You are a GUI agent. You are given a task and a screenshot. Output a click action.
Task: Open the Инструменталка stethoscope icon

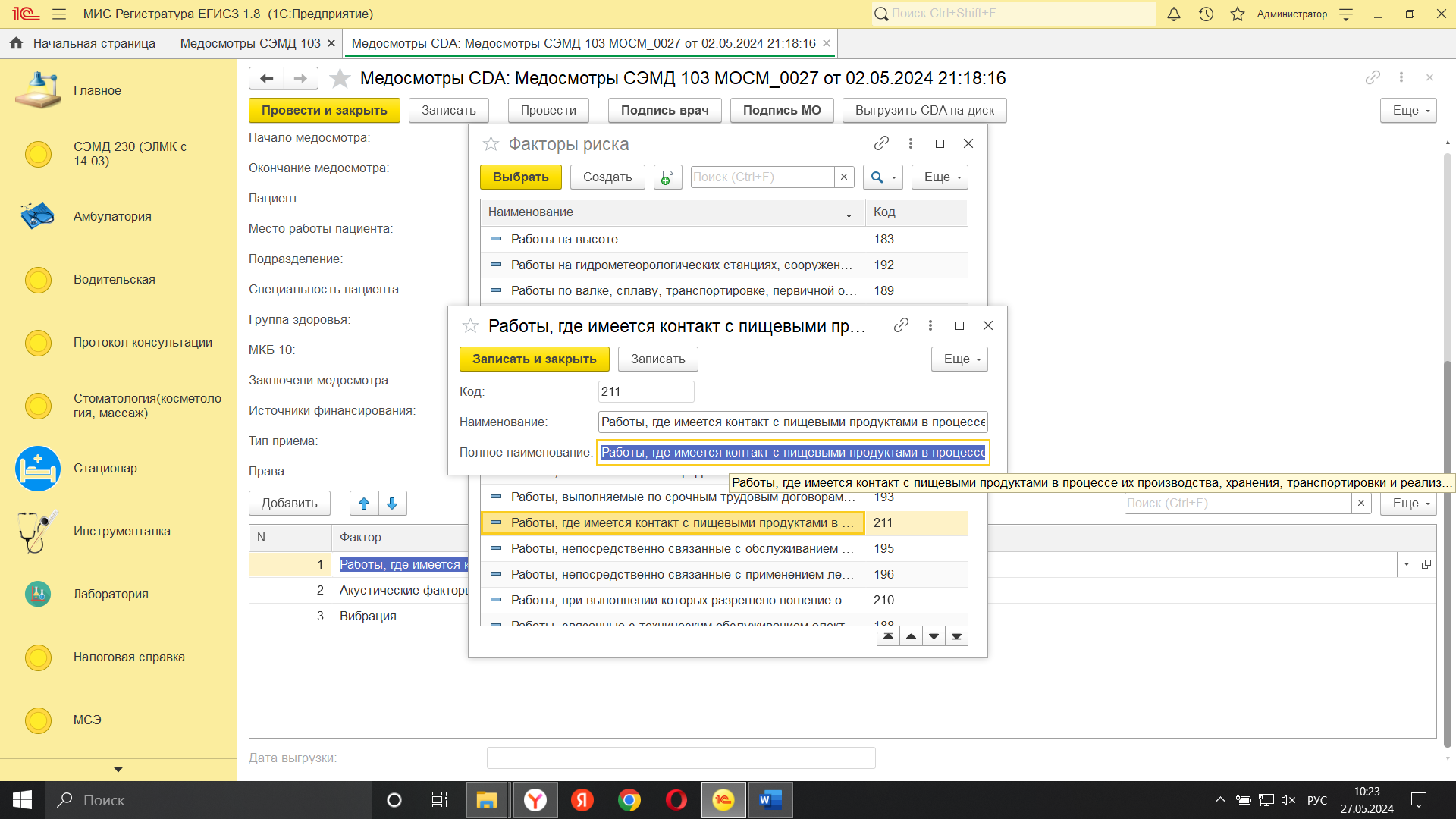(x=38, y=531)
